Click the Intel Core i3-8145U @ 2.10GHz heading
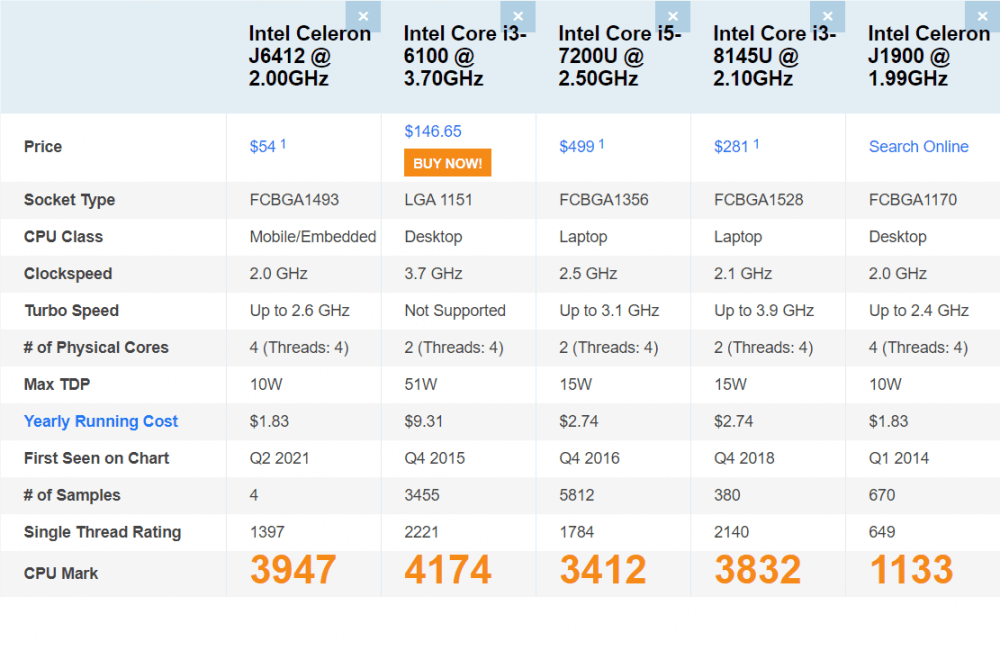The height and width of the screenshot is (651, 1000). pos(775,56)
